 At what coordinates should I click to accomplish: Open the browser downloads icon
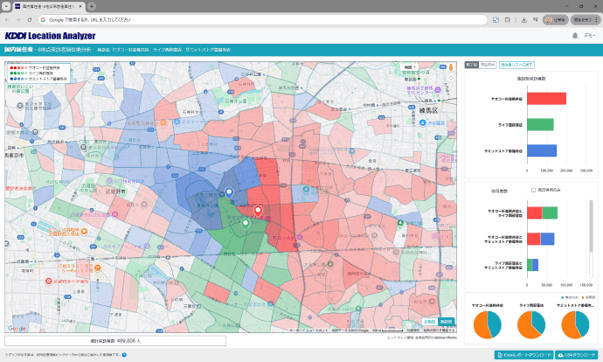[x=524, y=20]
